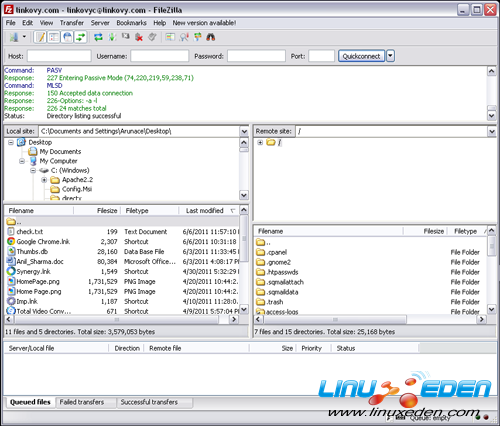Open the Transfer menu

72,23
